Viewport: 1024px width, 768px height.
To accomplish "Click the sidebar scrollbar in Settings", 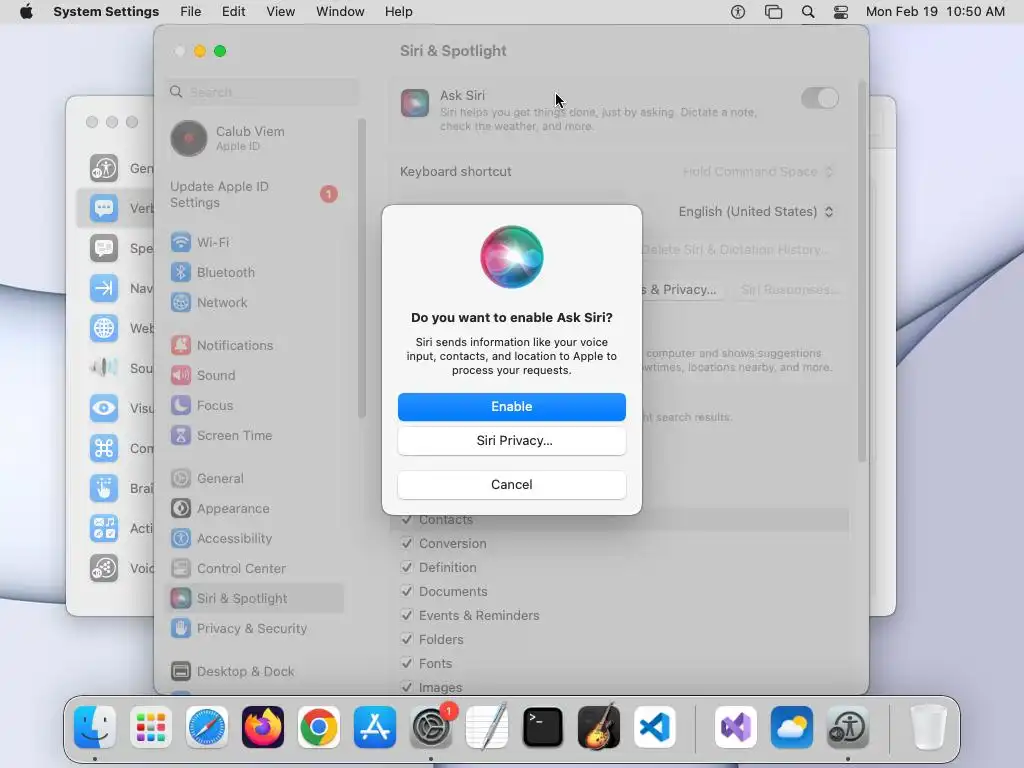I will 361,268.
